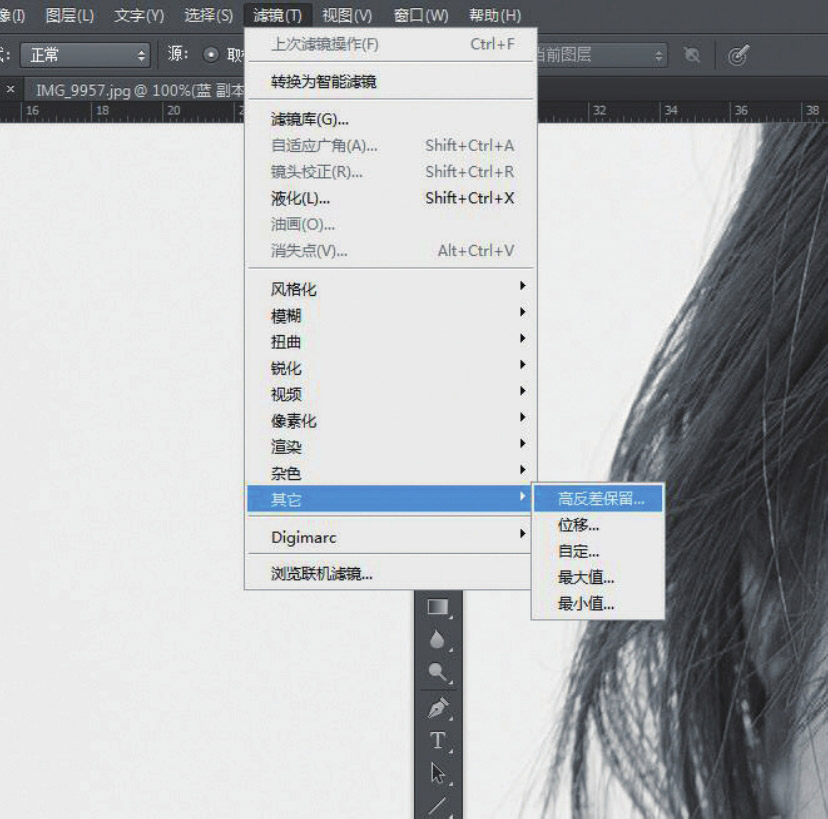The image size is (828, 819).
Task: Open the 正常 blend mode dropdown
Action: (84, 55)
